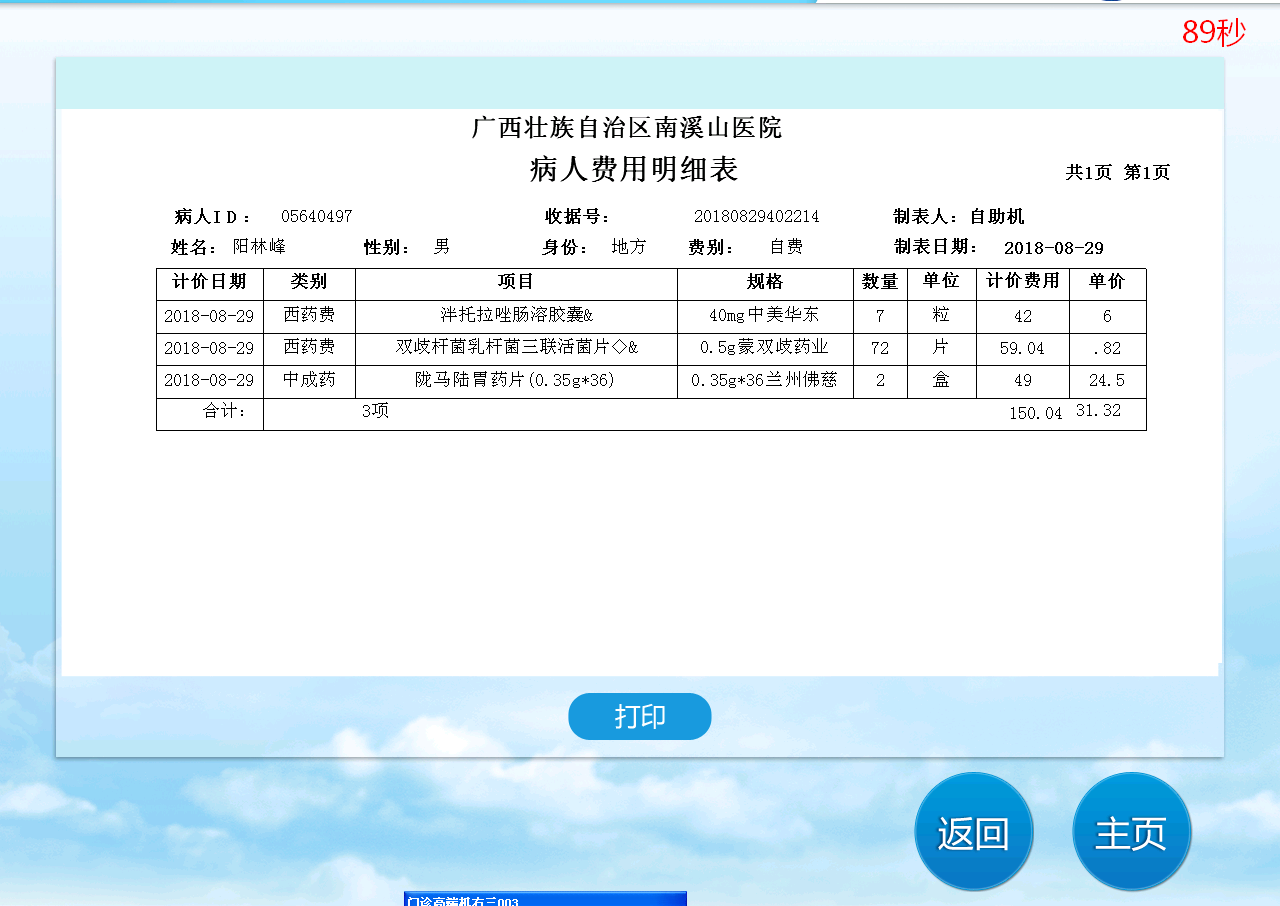Click the 单价 column header
1280x906 pixels.
[1107, 283]
